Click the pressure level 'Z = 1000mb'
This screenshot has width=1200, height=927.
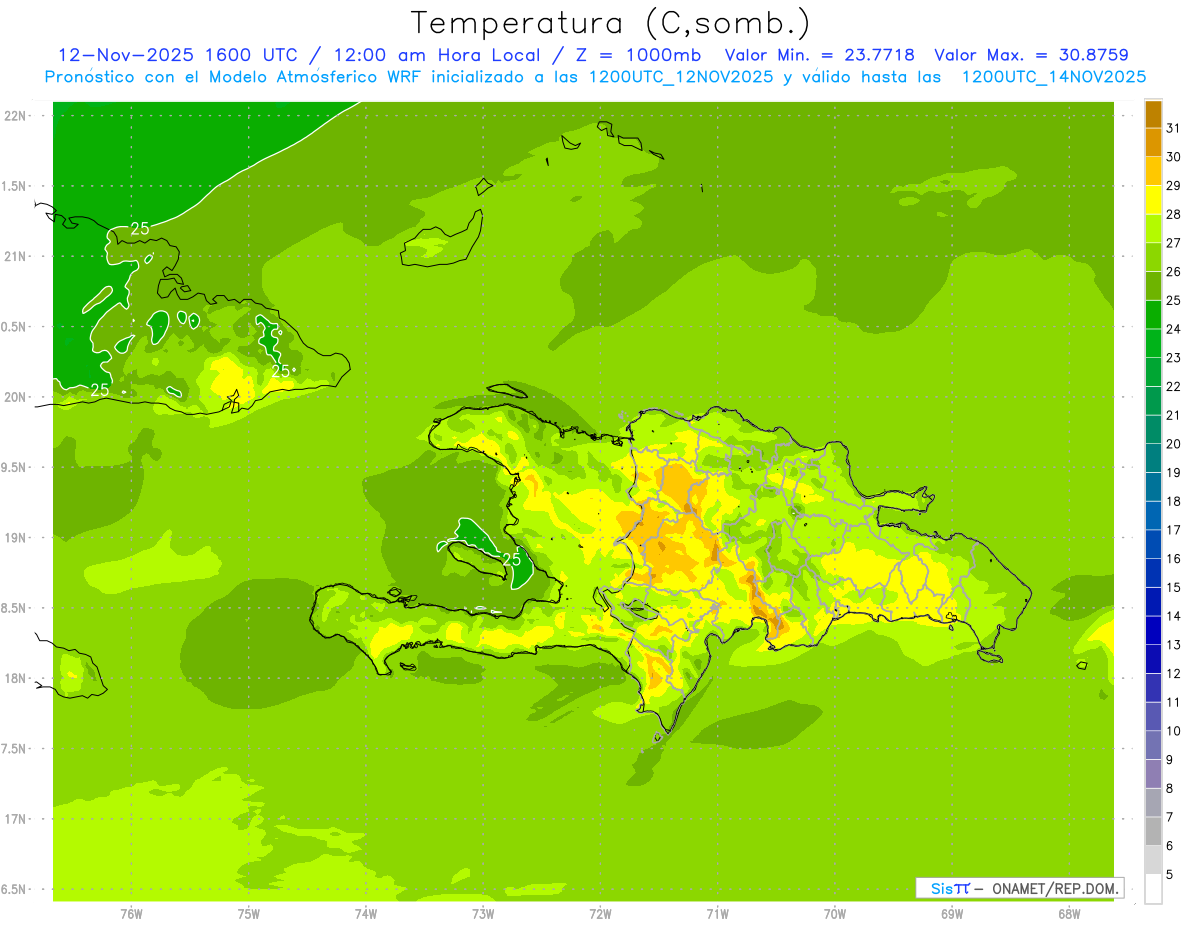tap(638, 55)
